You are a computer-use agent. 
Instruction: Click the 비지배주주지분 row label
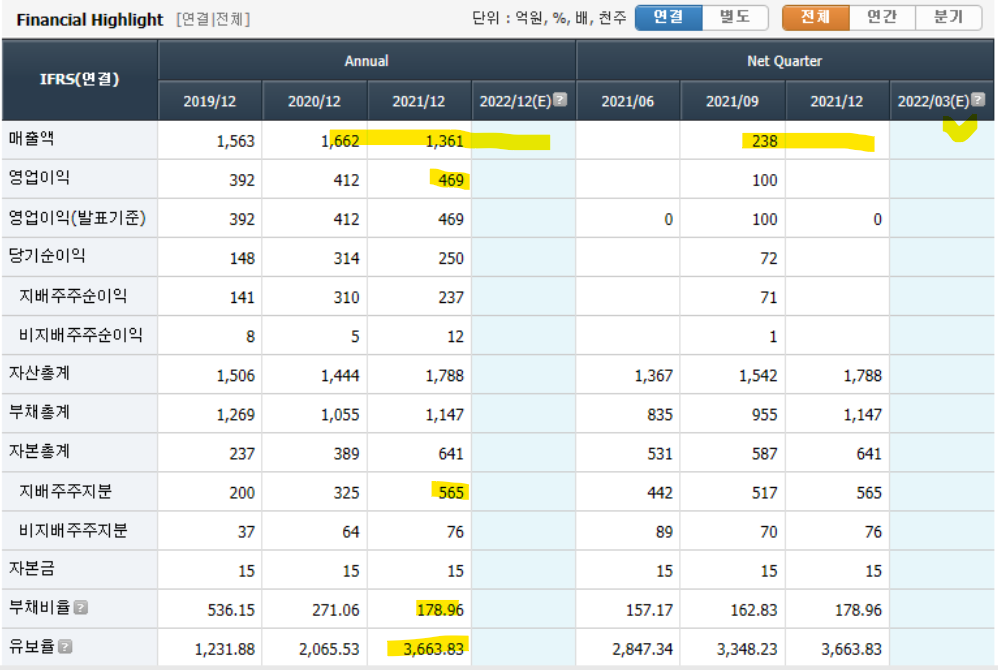point(73,530)
